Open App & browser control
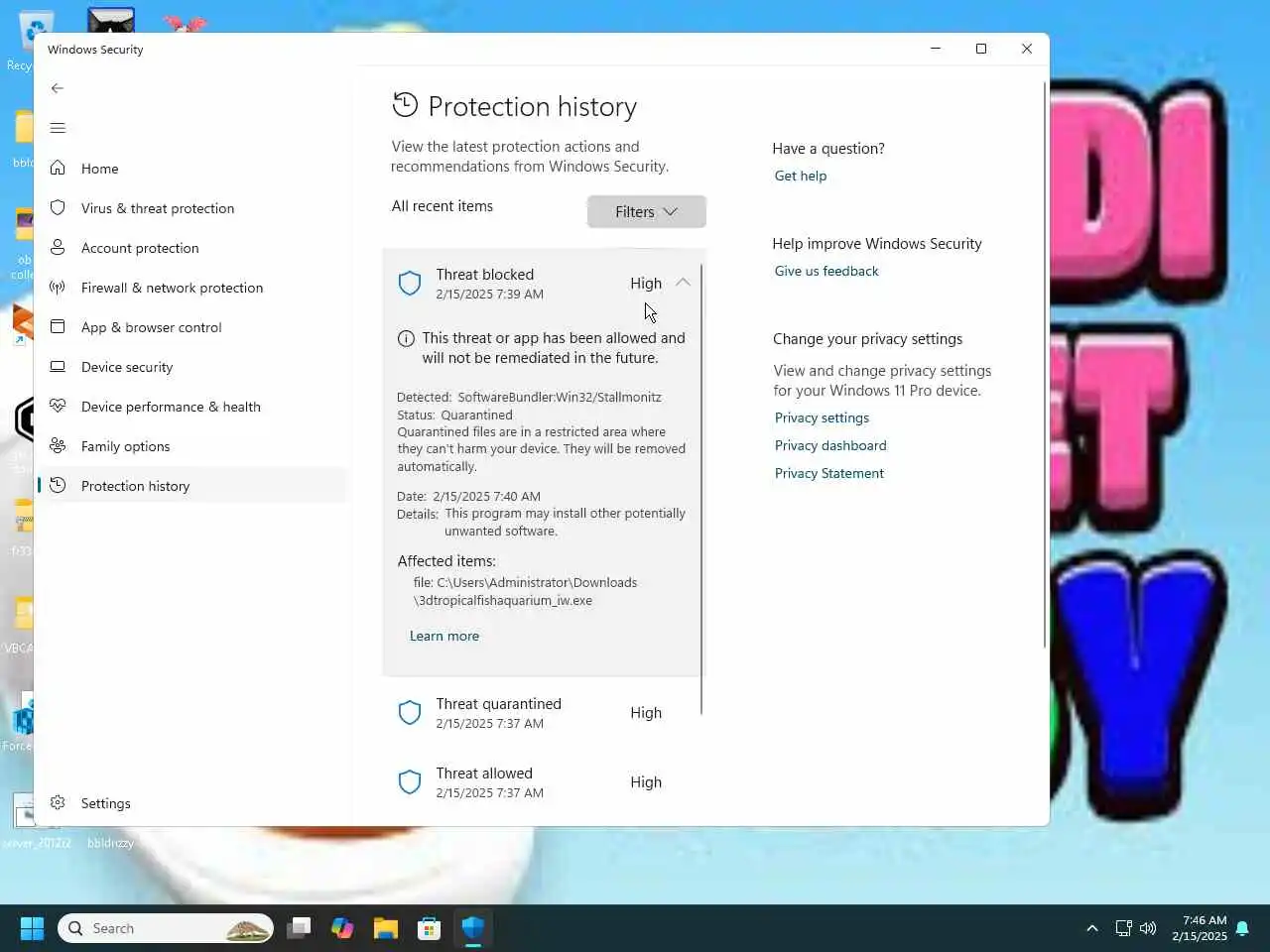 192,327
